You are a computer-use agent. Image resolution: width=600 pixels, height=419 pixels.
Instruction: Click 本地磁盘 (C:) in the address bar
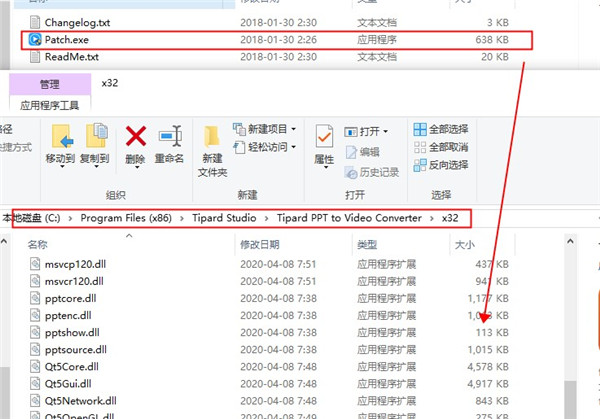(32, 218)
